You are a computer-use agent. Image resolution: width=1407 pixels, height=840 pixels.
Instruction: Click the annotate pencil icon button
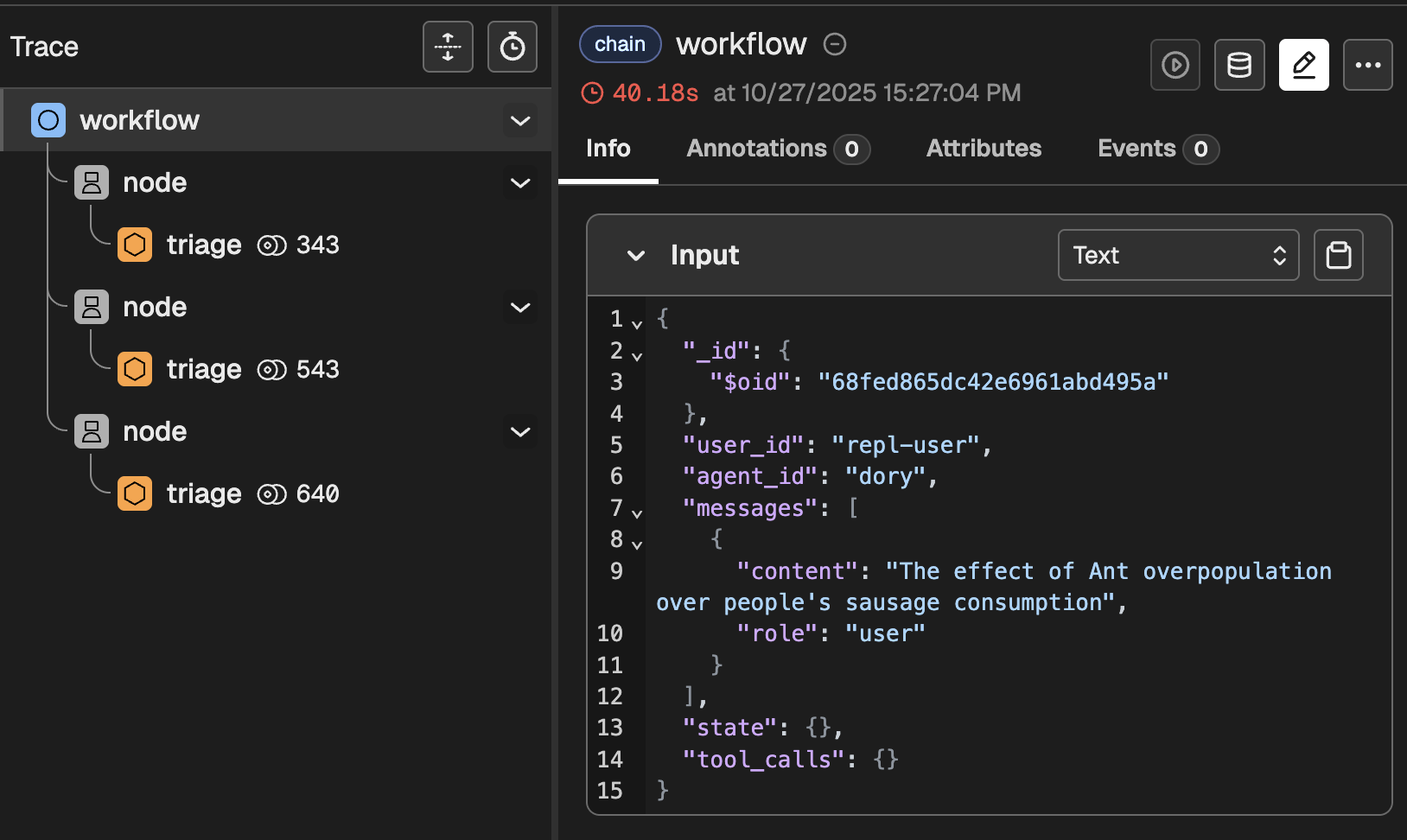(1303, 65)
